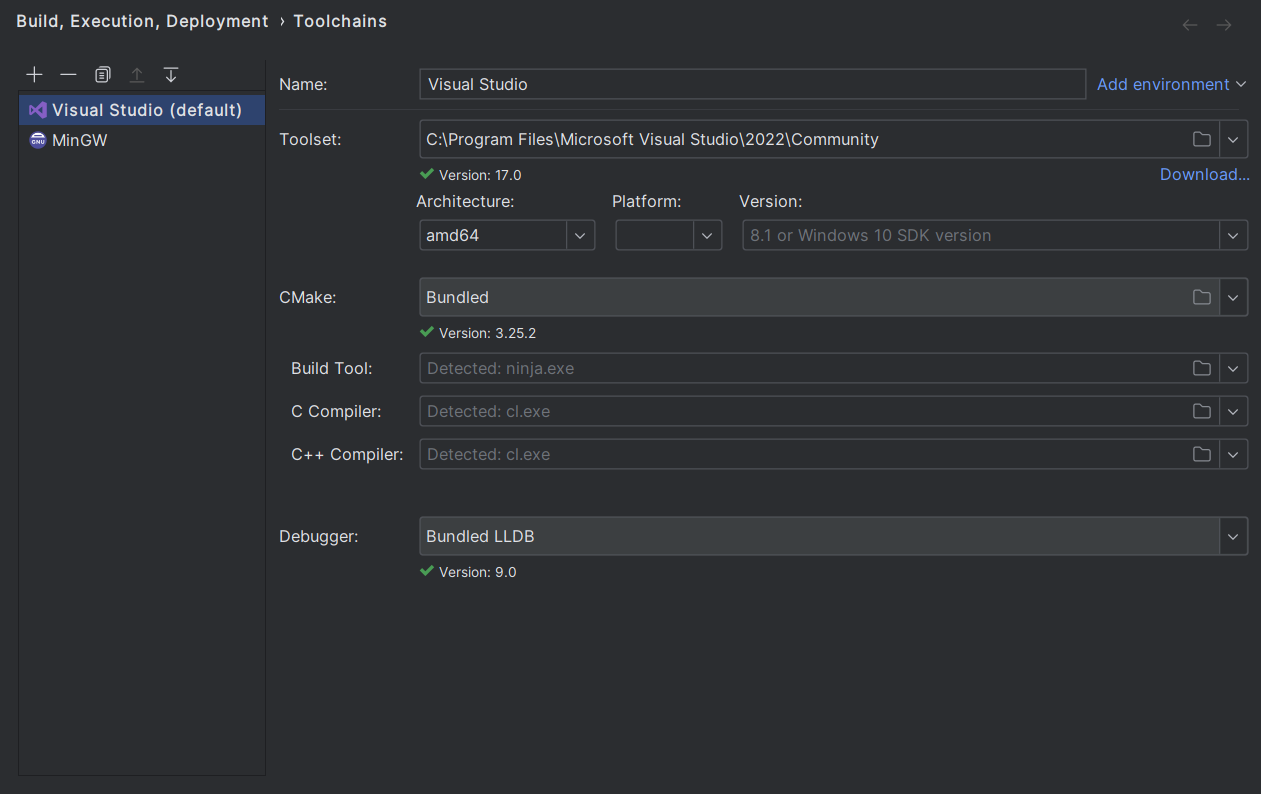
Task: Click the Name field containing Visual Studio
Action: pyautogui.click(x=752, y=85)
